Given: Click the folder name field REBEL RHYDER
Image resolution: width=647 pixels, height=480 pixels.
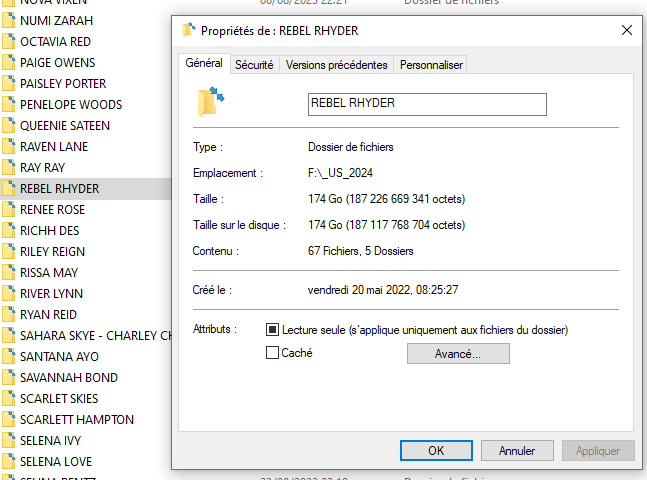Looking at the screenshot, I should (427, 104).
